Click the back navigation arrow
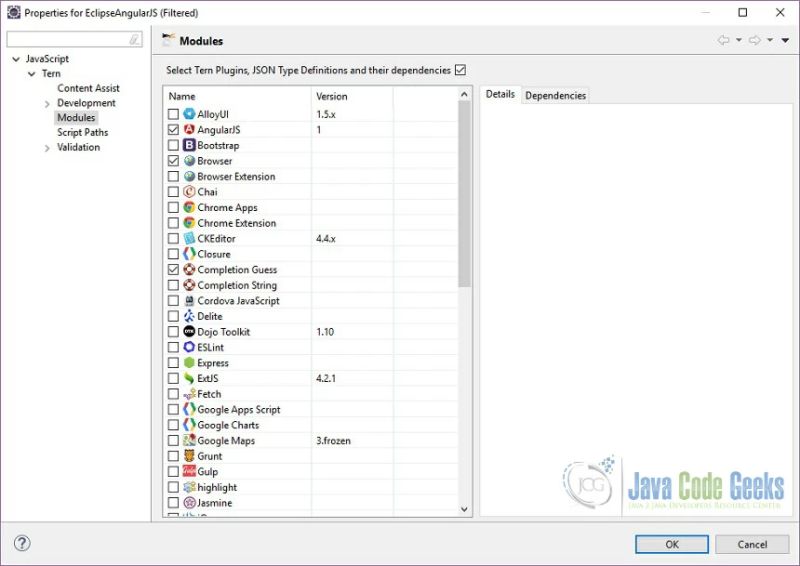Image resolution: width=800 pixels, height=566 pixels. (723, 40)
